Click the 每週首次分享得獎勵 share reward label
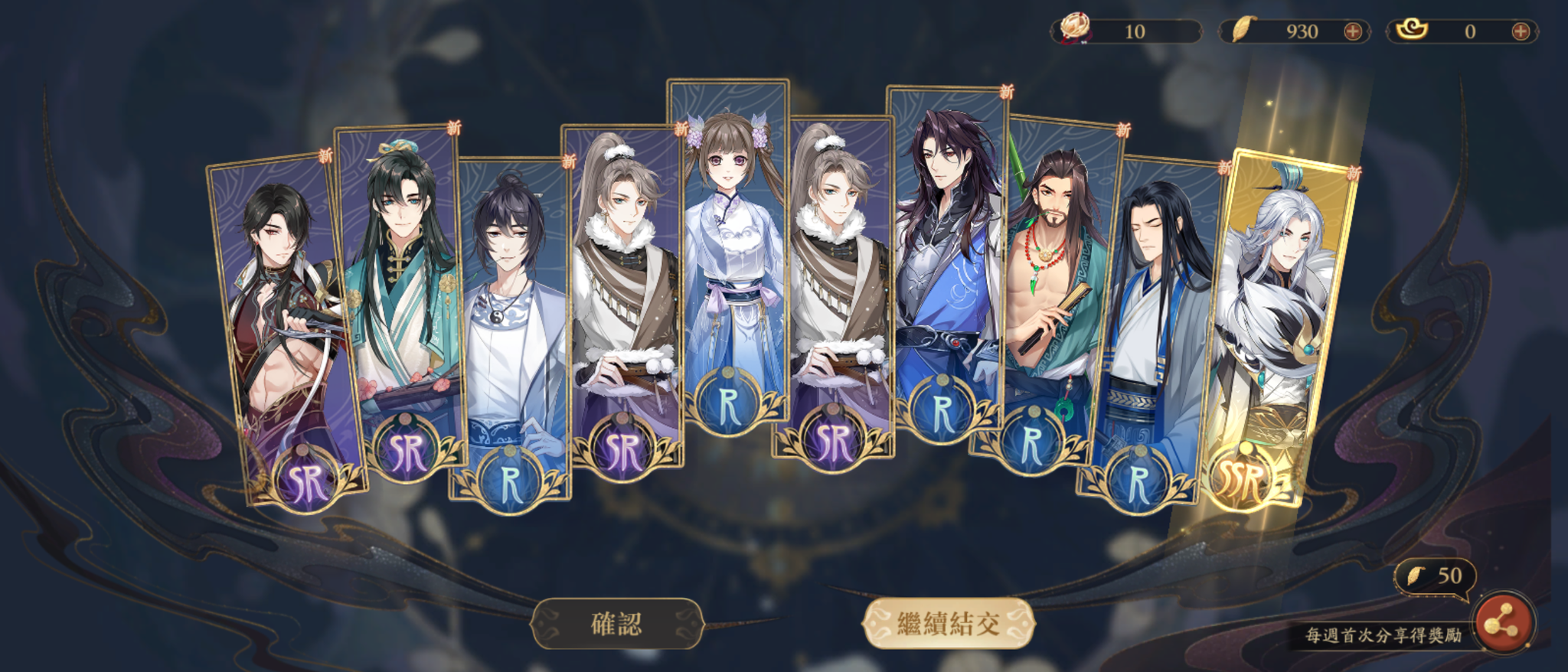The image size is (1568, 672). point(1383,635)
